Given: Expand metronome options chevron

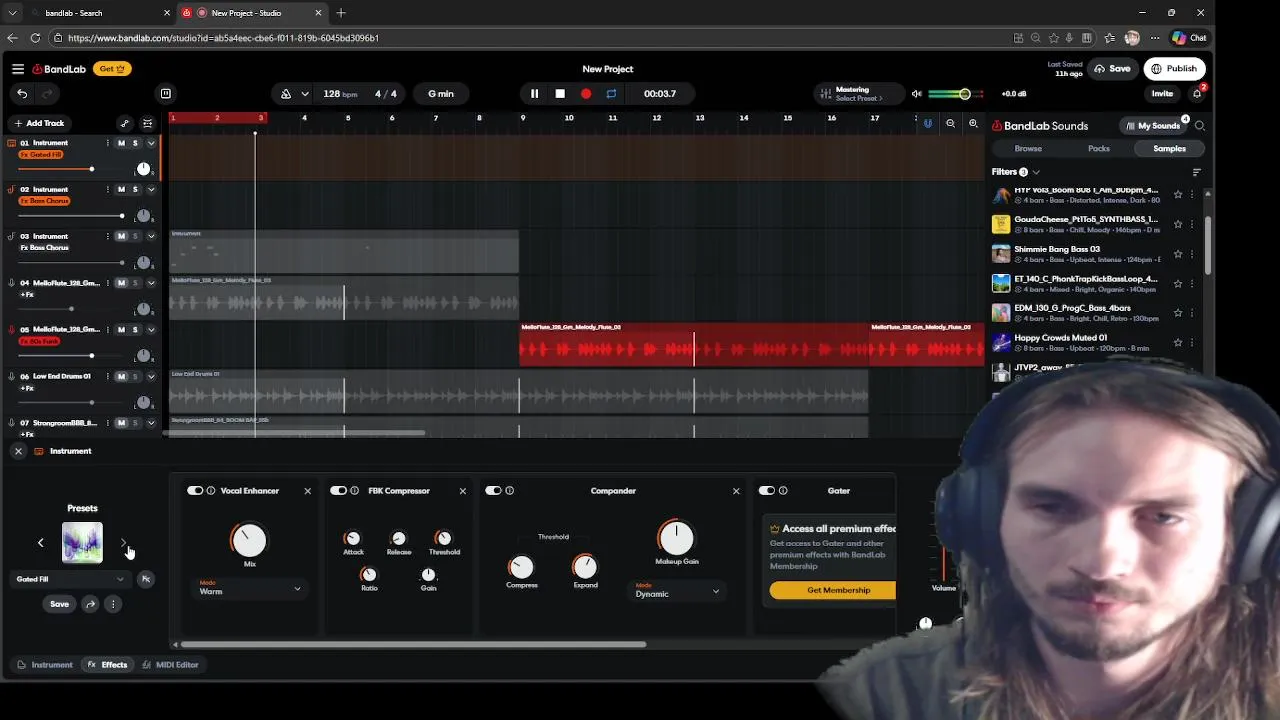Looking at the screenshot, I should pos(305,94).
